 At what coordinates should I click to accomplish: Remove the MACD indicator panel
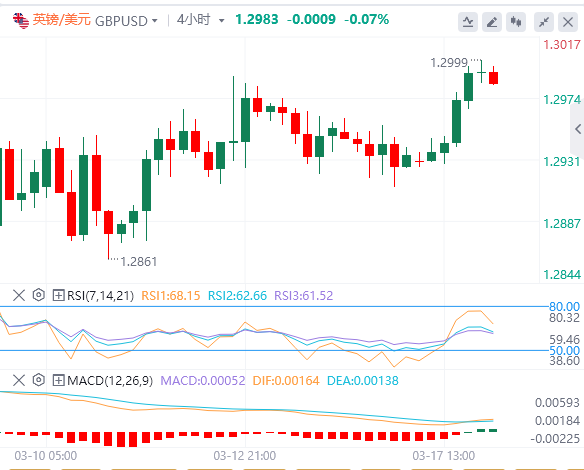pyautogui.click(x=19, y=380)
